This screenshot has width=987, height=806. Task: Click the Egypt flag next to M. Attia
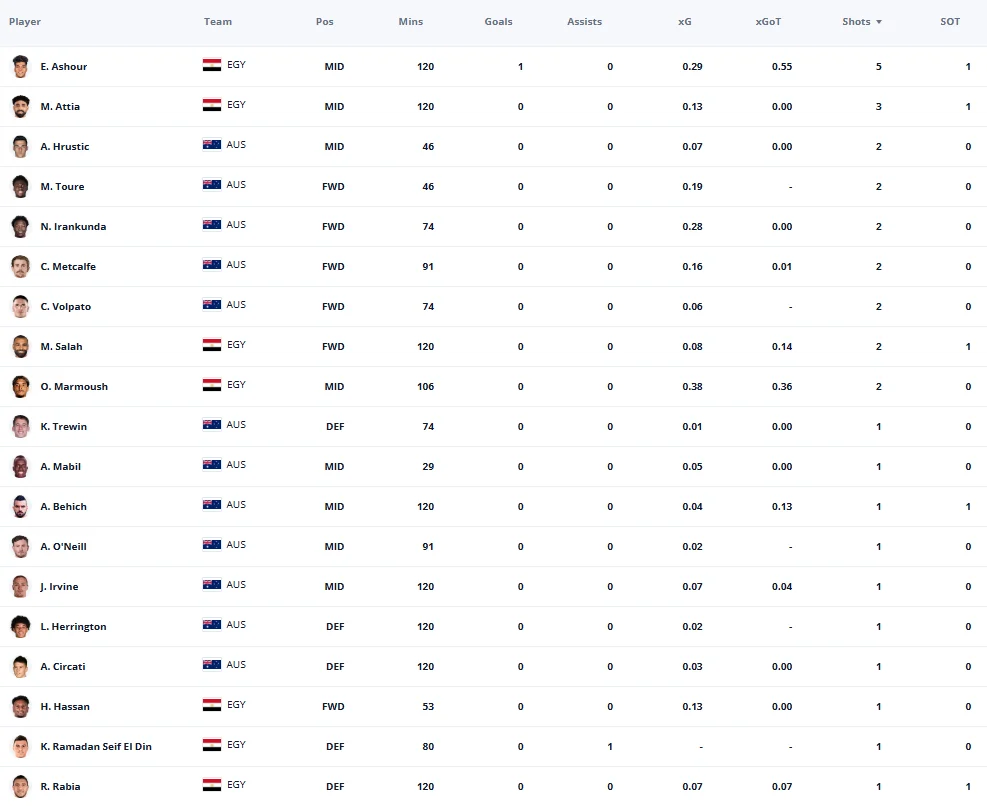point(212,105)
